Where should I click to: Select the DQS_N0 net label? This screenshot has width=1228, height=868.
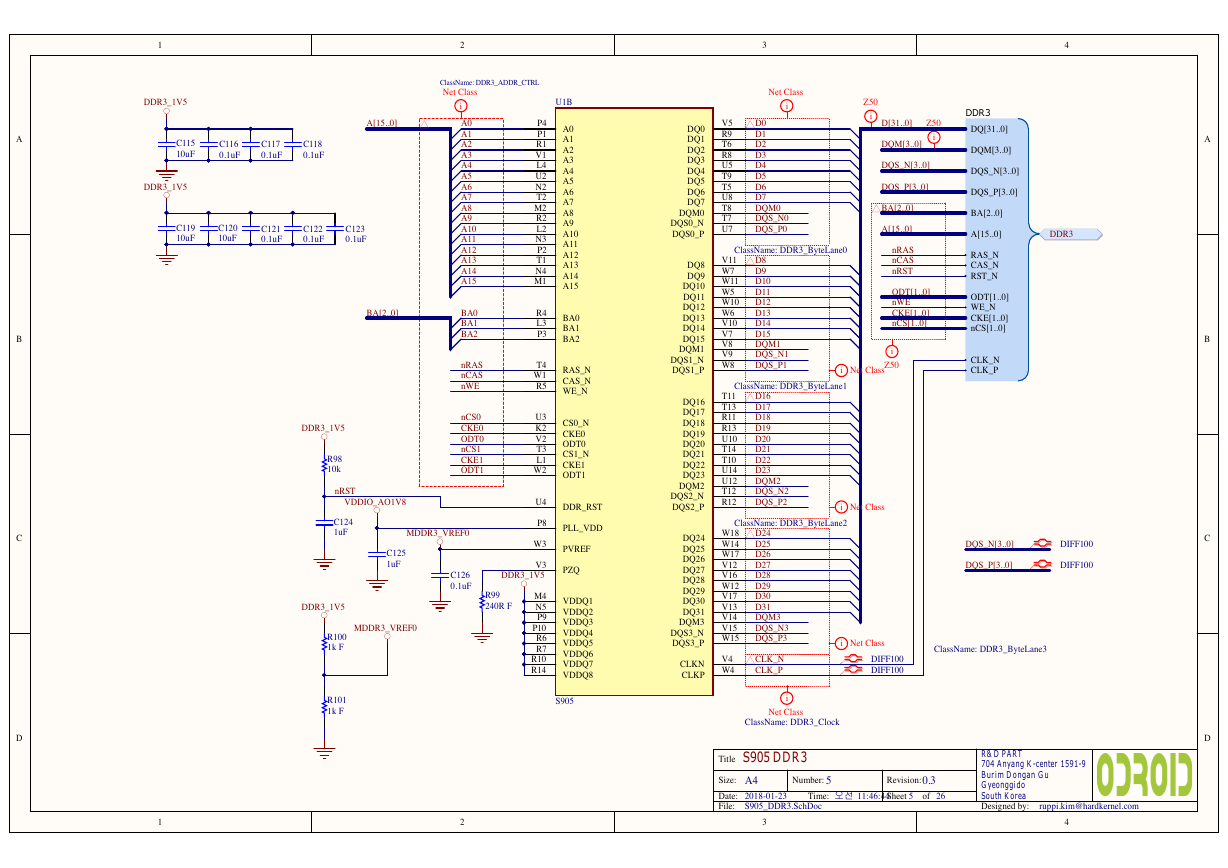point(771,218)
